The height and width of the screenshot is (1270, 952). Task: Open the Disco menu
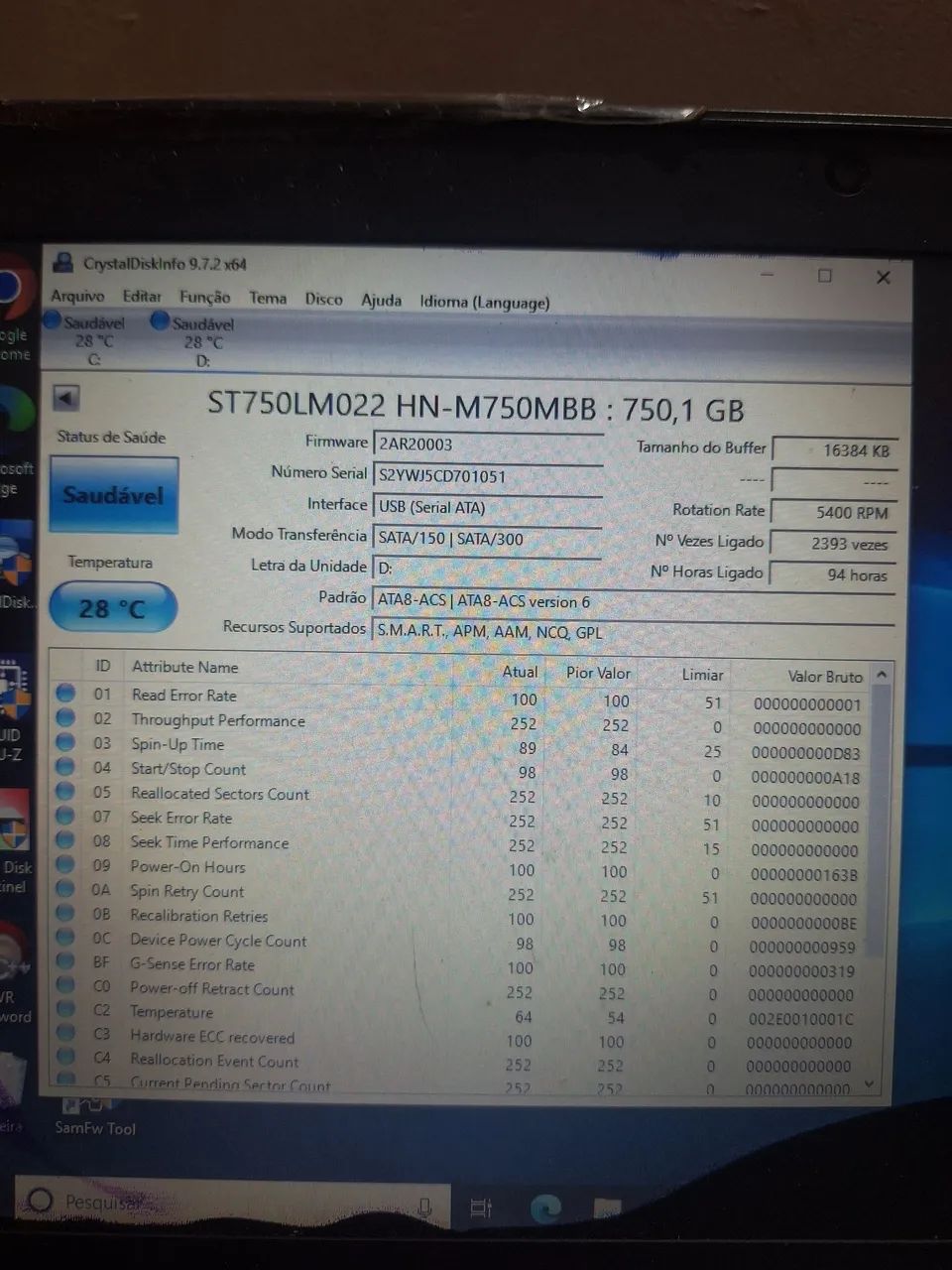click(323, 299)
